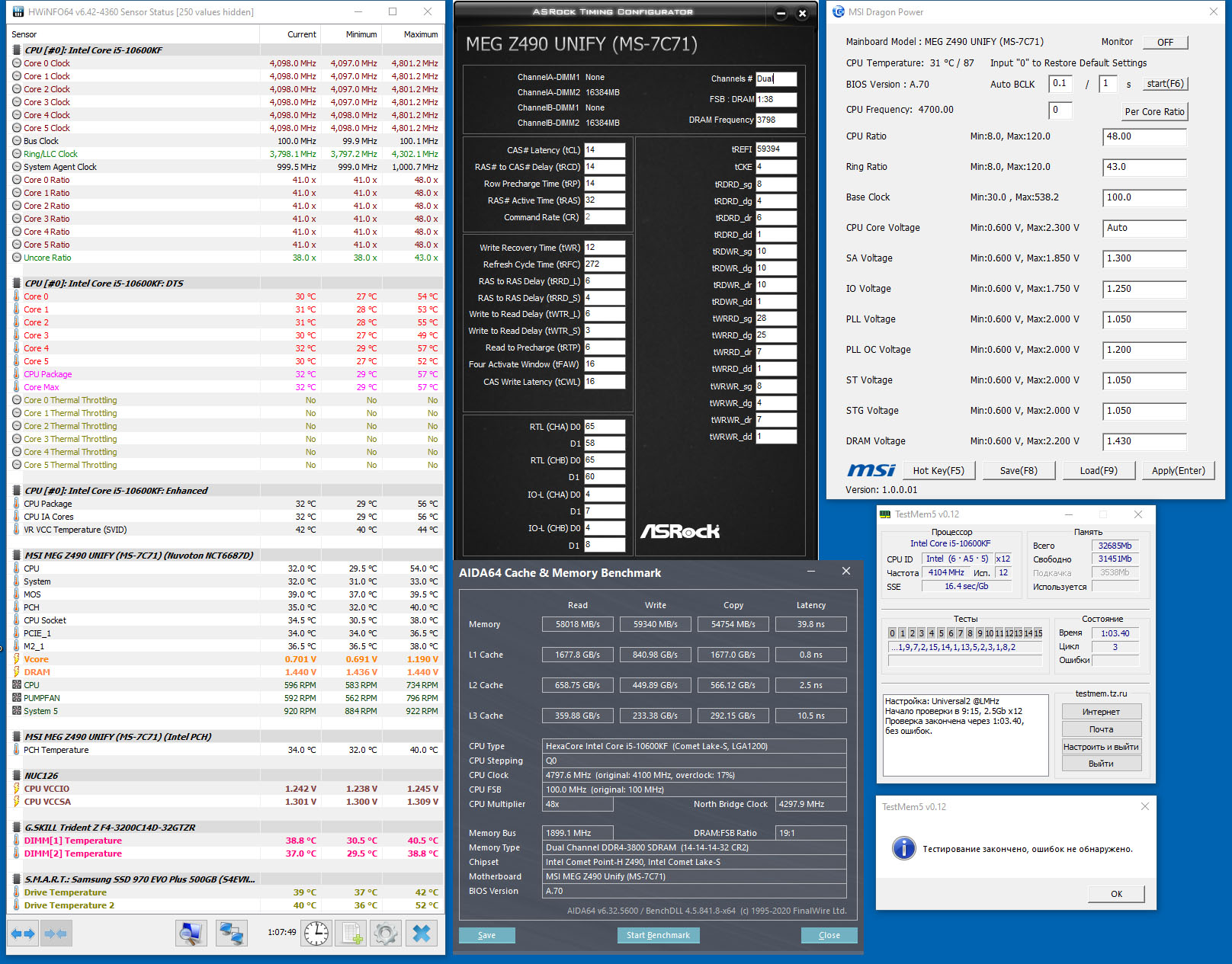Click the HWiNFO collapse-arrows toolbar button
The image size is (1232, 964).
pos(56,934)
